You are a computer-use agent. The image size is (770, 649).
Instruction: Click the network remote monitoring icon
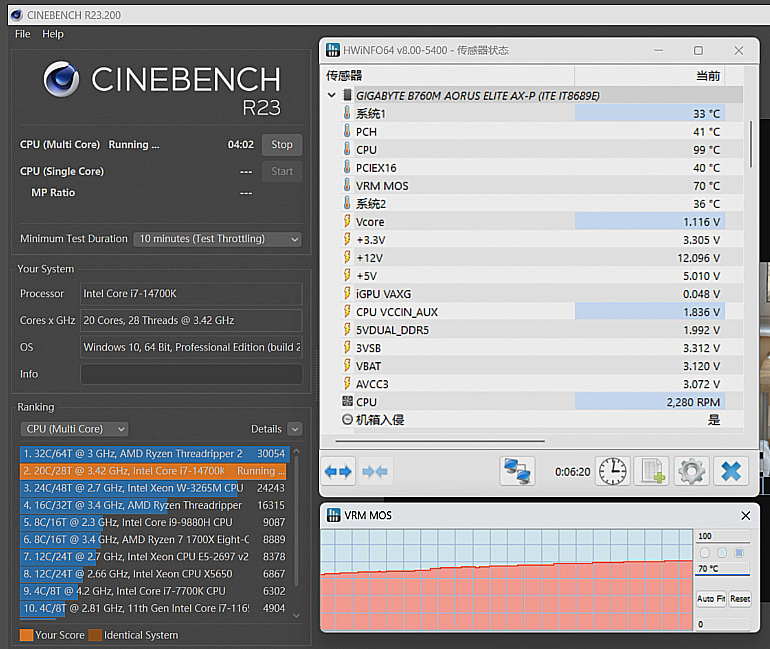(x=517, y=471)
